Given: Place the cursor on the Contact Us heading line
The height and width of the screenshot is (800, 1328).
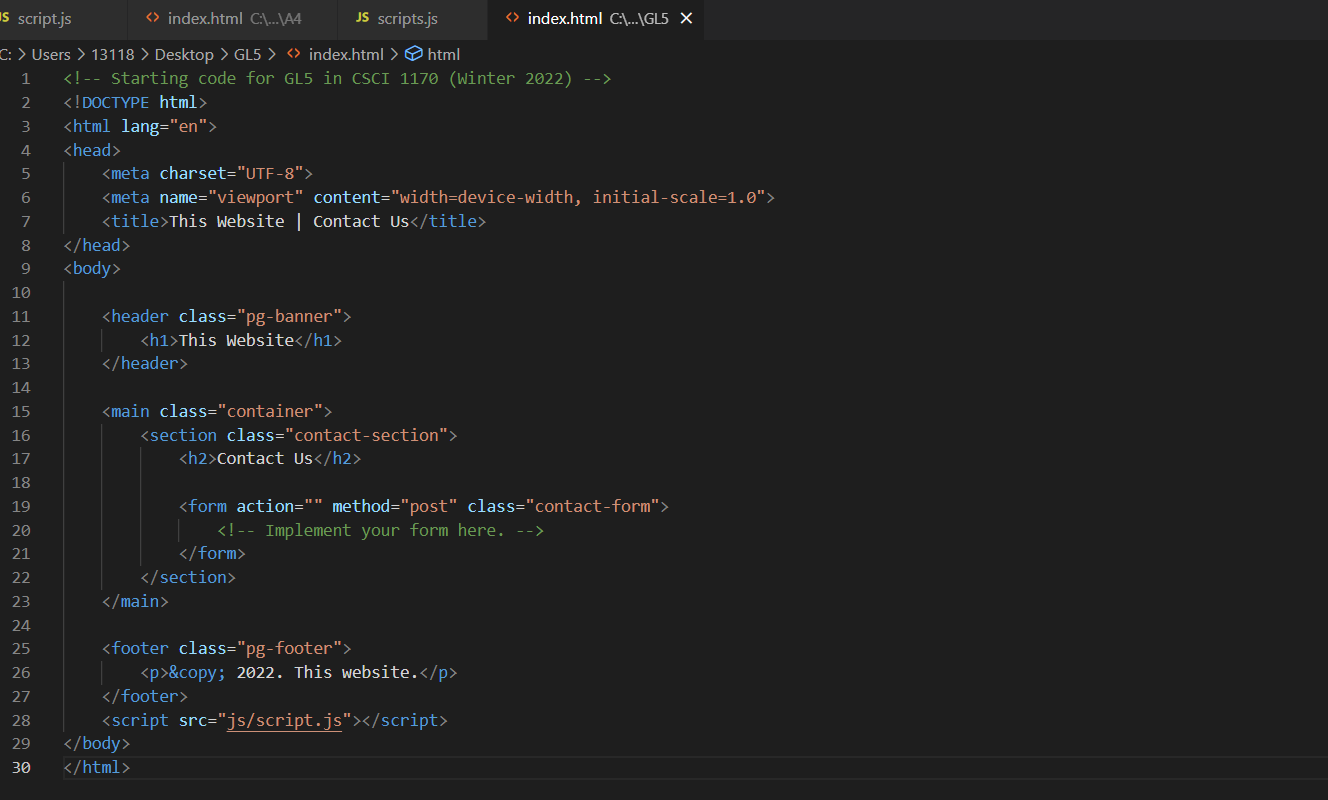Looking at the screenshot, I should [266, 458].
